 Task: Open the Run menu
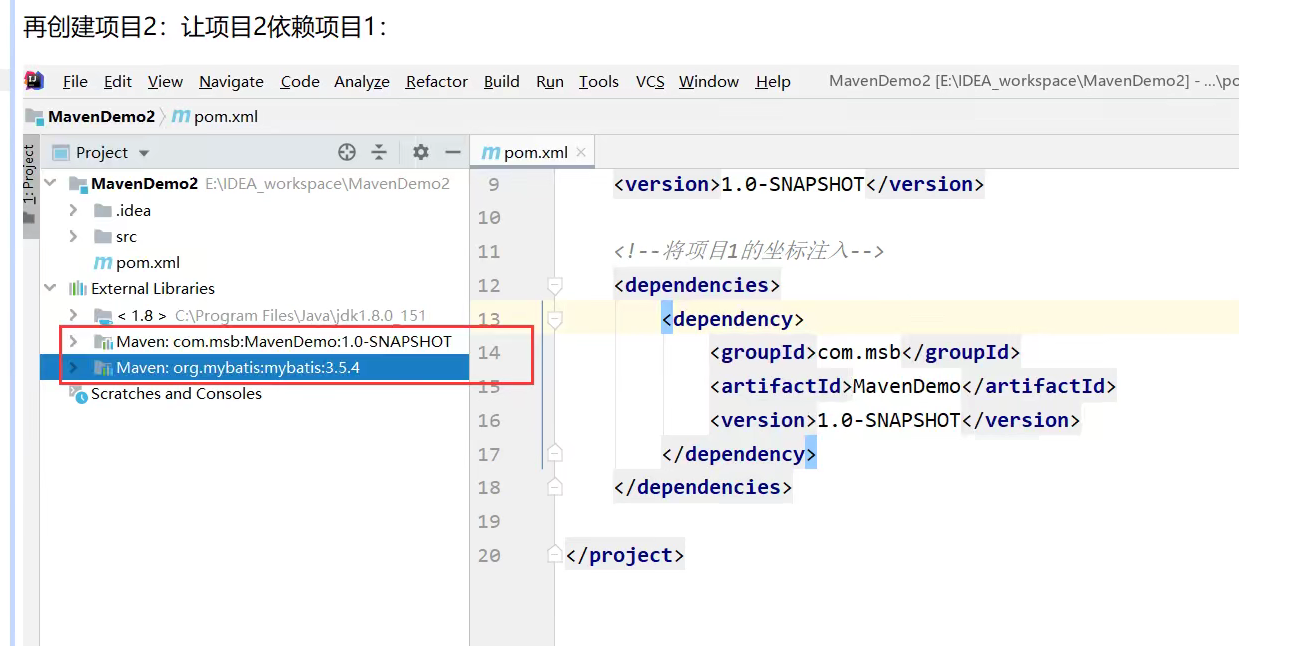coord(550,82)
